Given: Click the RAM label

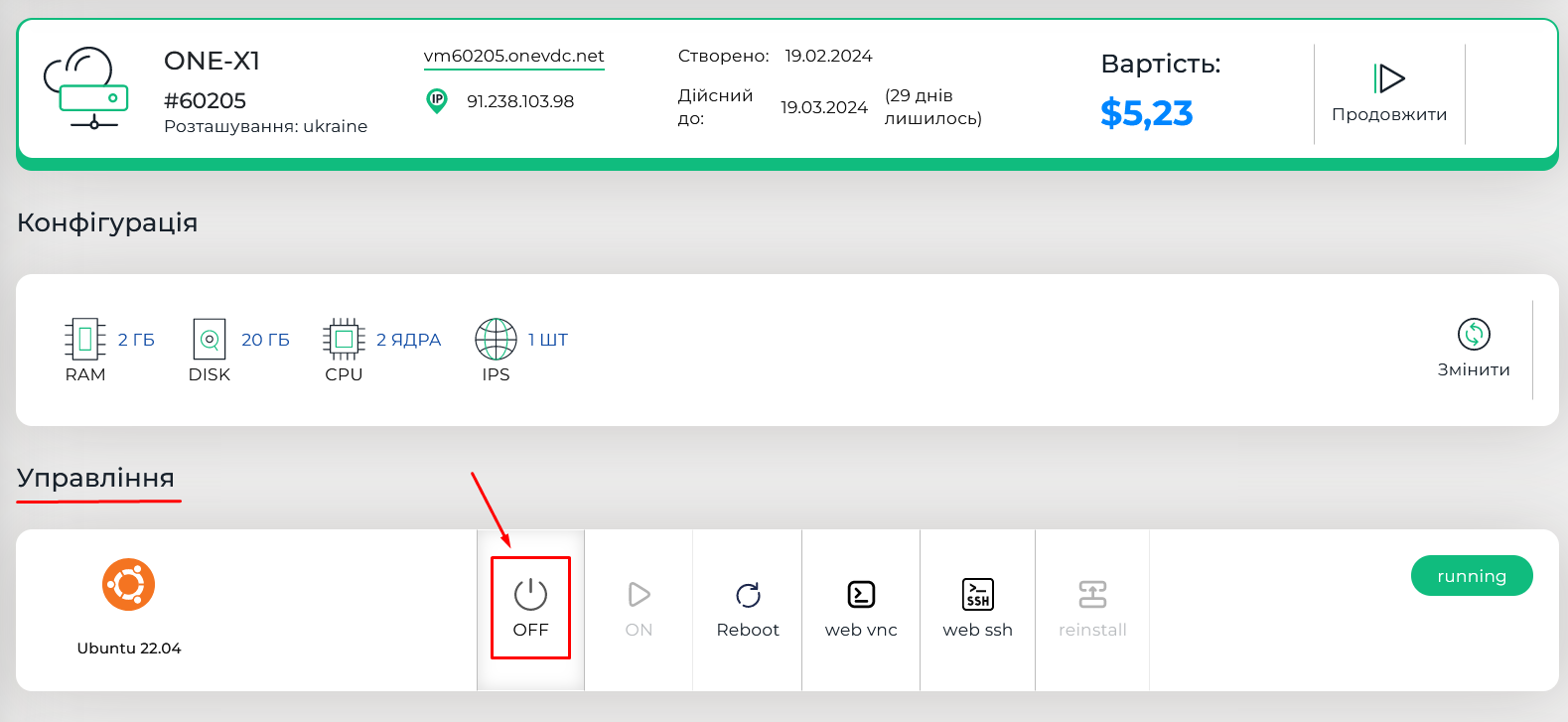Looking at the screenshot, I should [85, 374].
